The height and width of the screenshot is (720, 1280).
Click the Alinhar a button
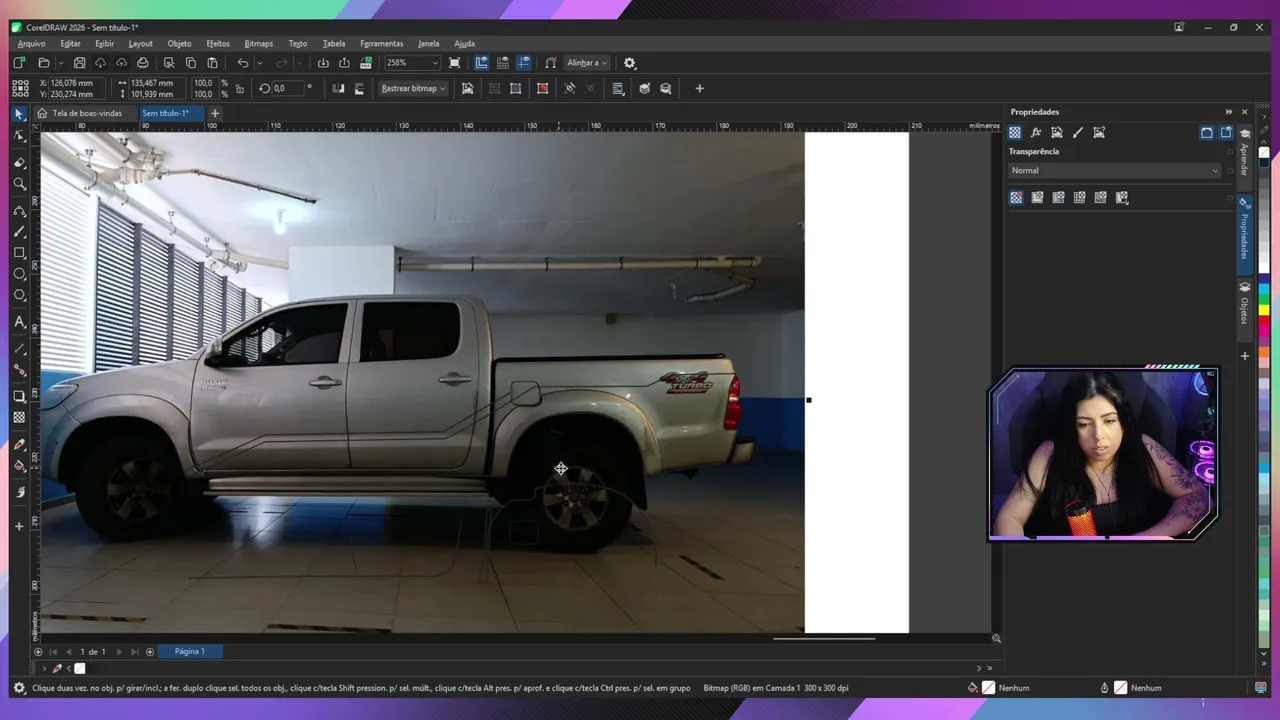tap(587, 63)
